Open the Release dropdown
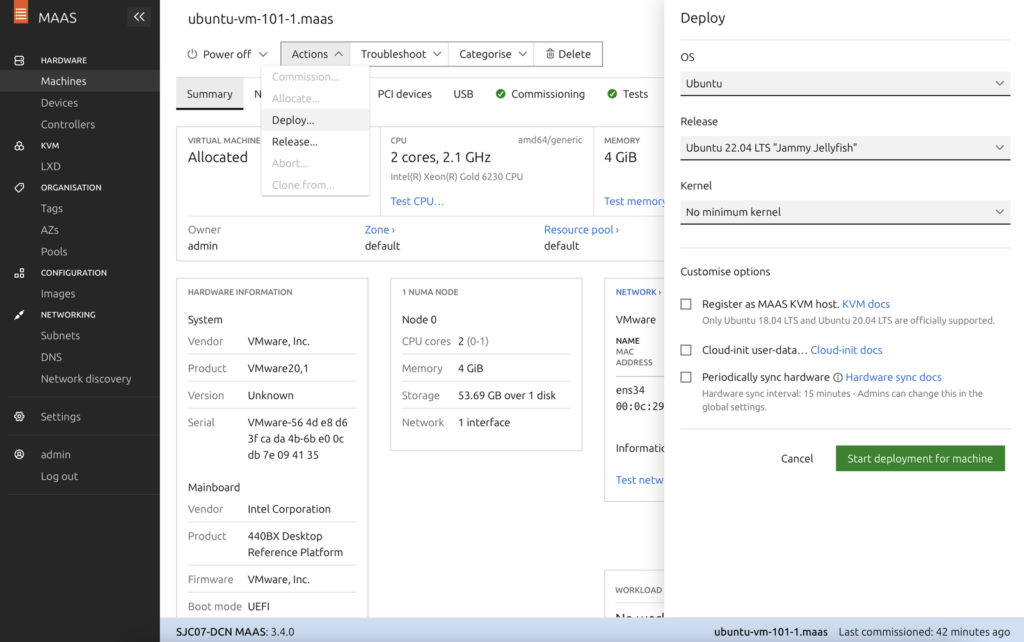Screen dimensions: 1024x642 [845, 148]
